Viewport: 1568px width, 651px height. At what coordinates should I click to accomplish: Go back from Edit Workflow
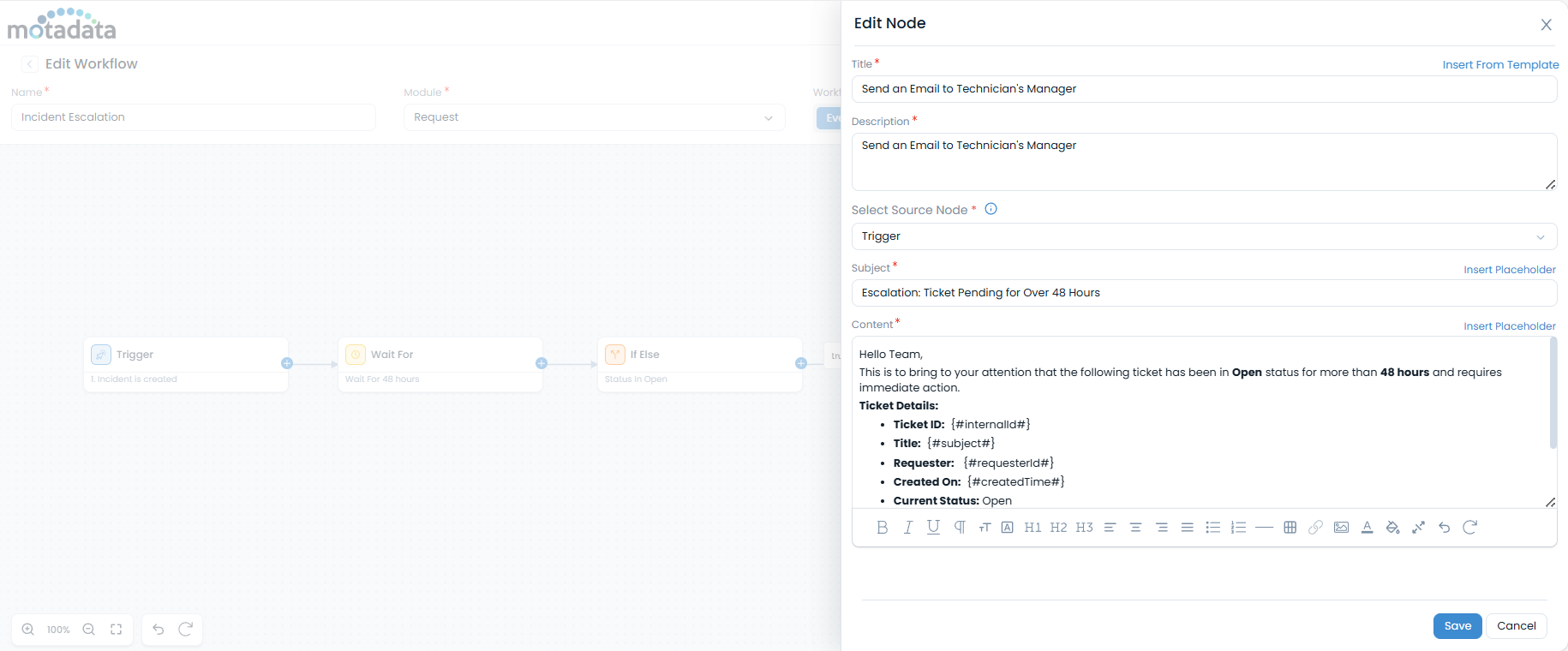30,64
